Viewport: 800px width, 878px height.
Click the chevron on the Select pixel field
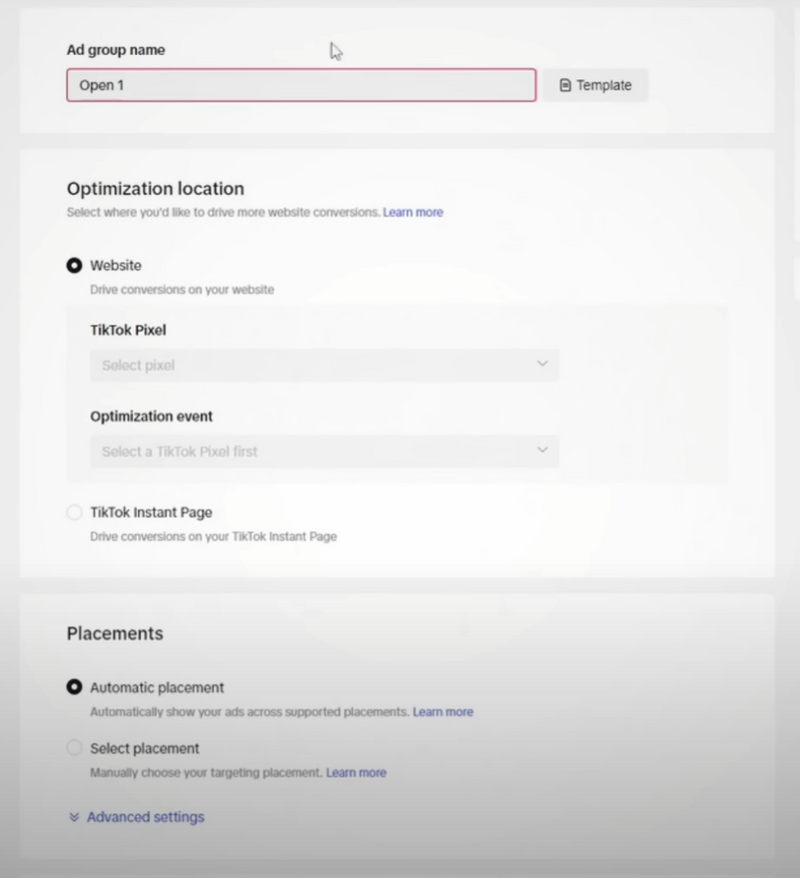542,365
